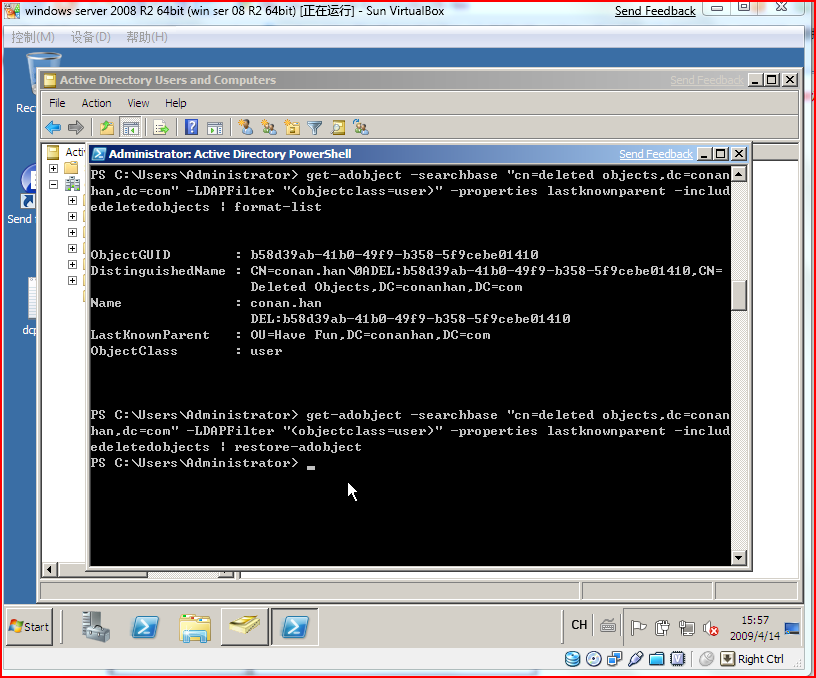The height and width of the screenshot is (678, 816).
Task: Expand the fourth child node under the domain
Action: 72,248
